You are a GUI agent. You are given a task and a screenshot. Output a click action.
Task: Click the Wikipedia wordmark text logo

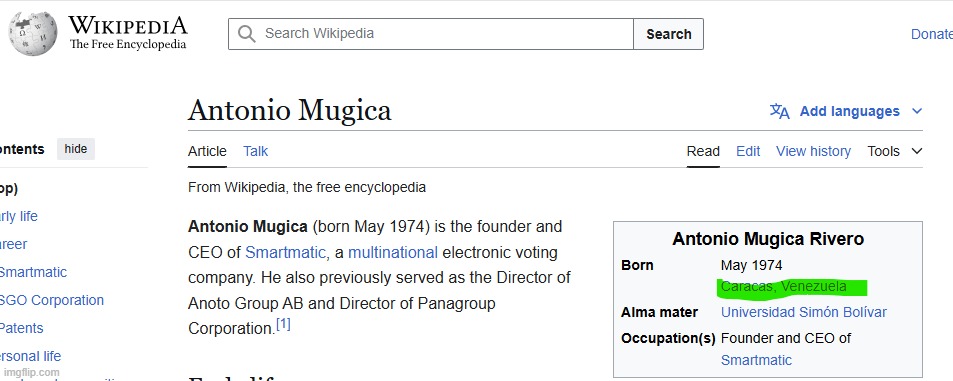[128, 33]
